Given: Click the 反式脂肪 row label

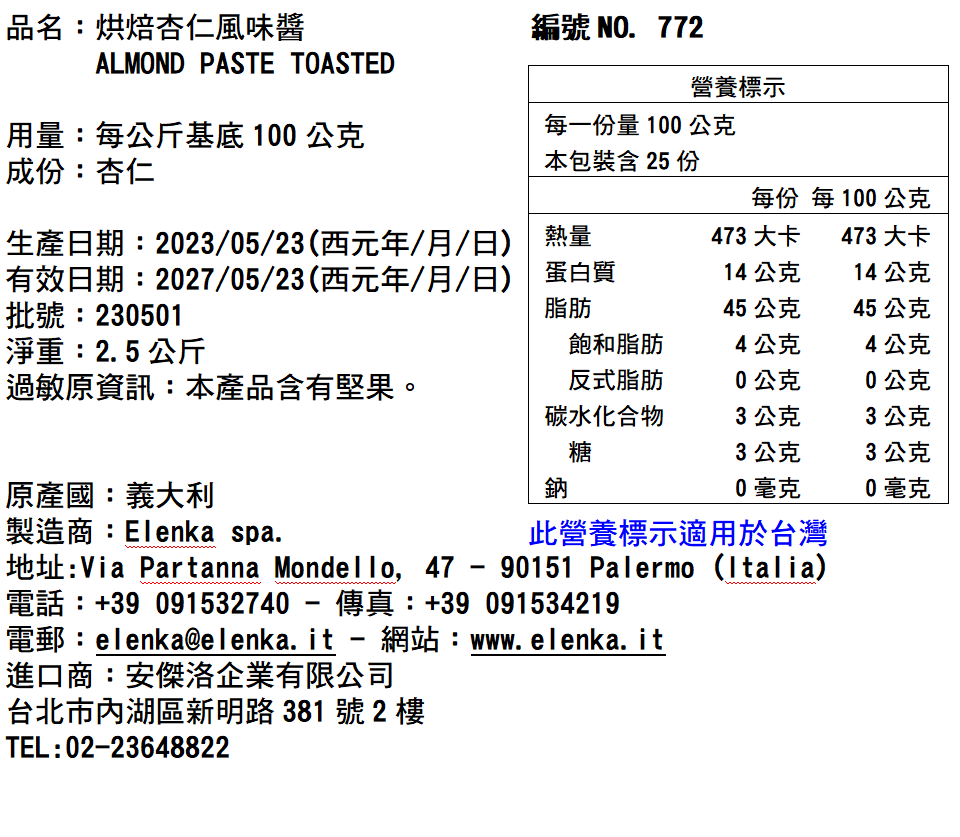Looking at the screenshot, I should [616, 380].
